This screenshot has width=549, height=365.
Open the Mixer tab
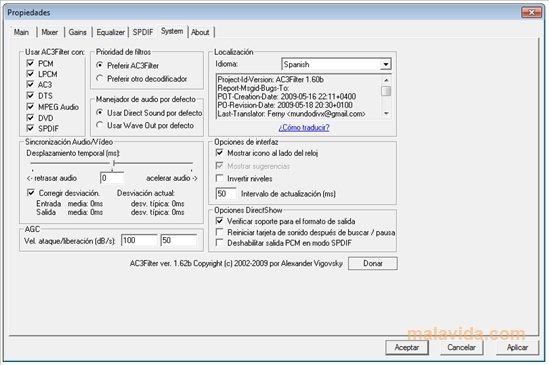click(x=50, y=32)
